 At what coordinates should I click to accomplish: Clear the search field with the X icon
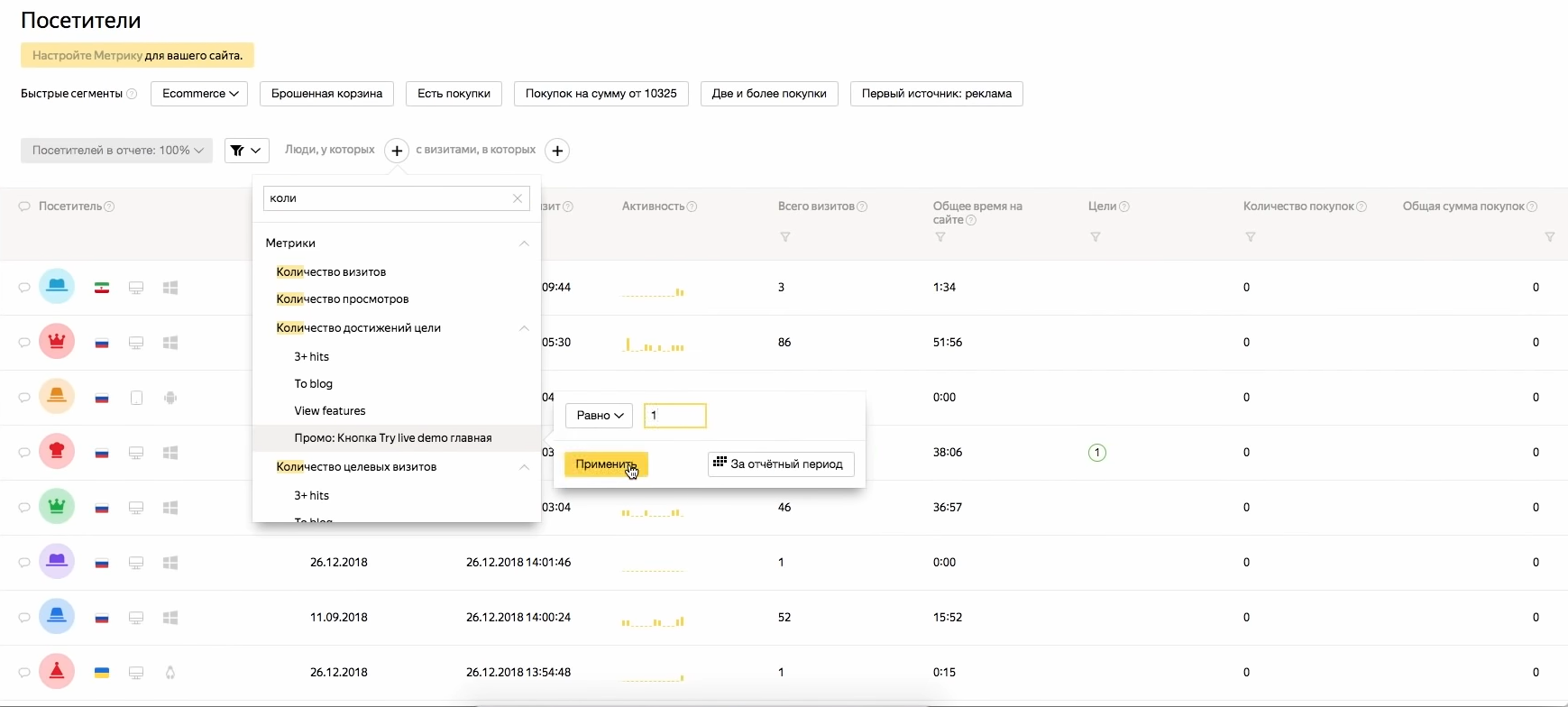[x=518, y=198]
